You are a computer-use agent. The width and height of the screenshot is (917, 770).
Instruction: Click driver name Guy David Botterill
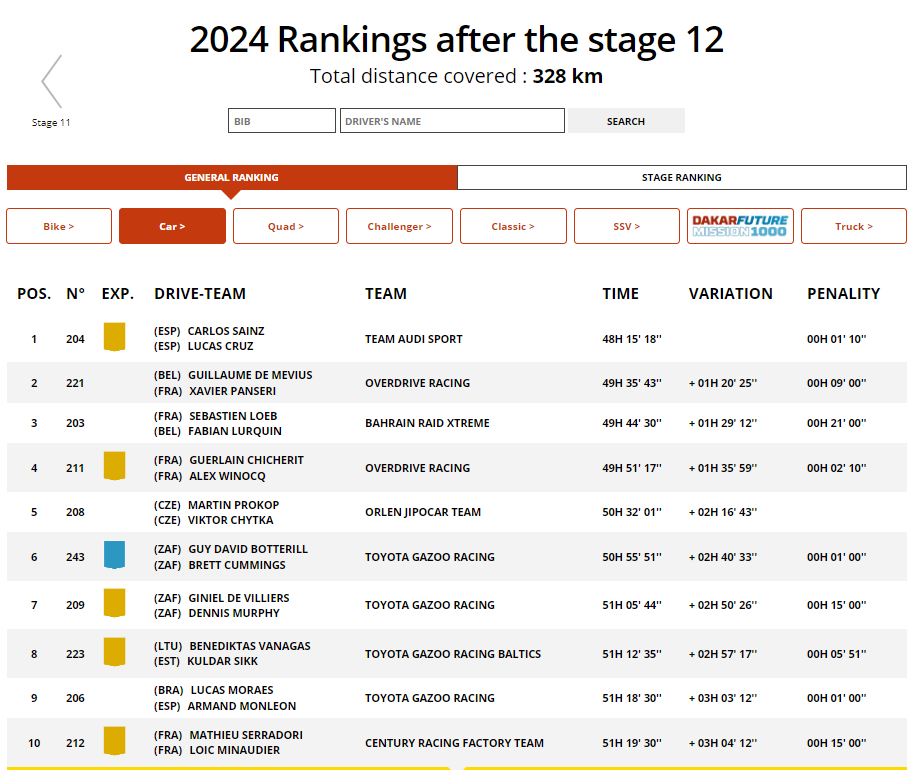[248, 550]
